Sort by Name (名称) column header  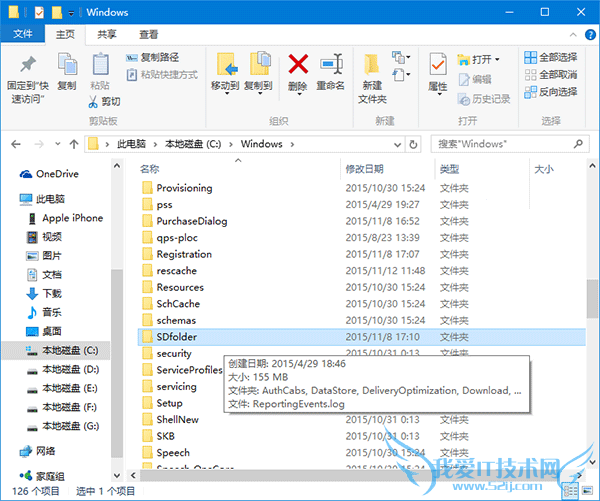point(150,169)
